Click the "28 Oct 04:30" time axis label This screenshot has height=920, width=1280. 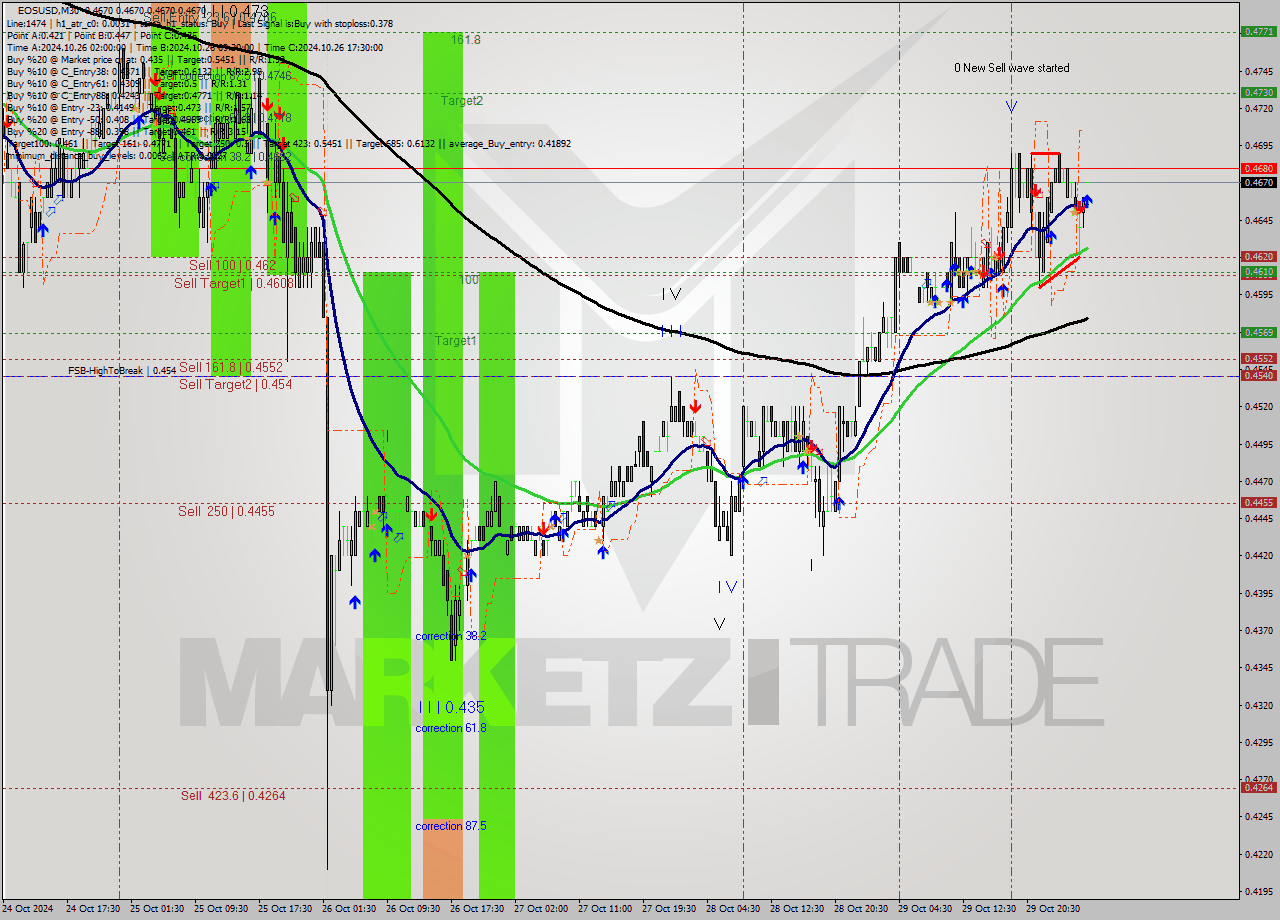point(733,909)
